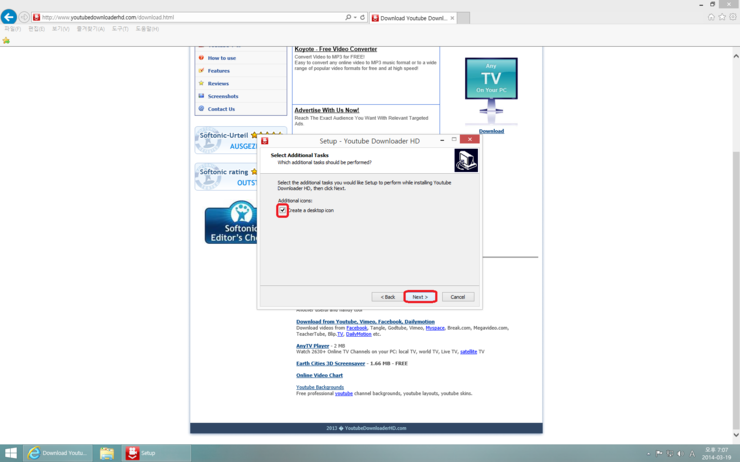Screen dimensions: 740x462
Task: Click the Contact Us sidebar icon
Action: point(202,109)
